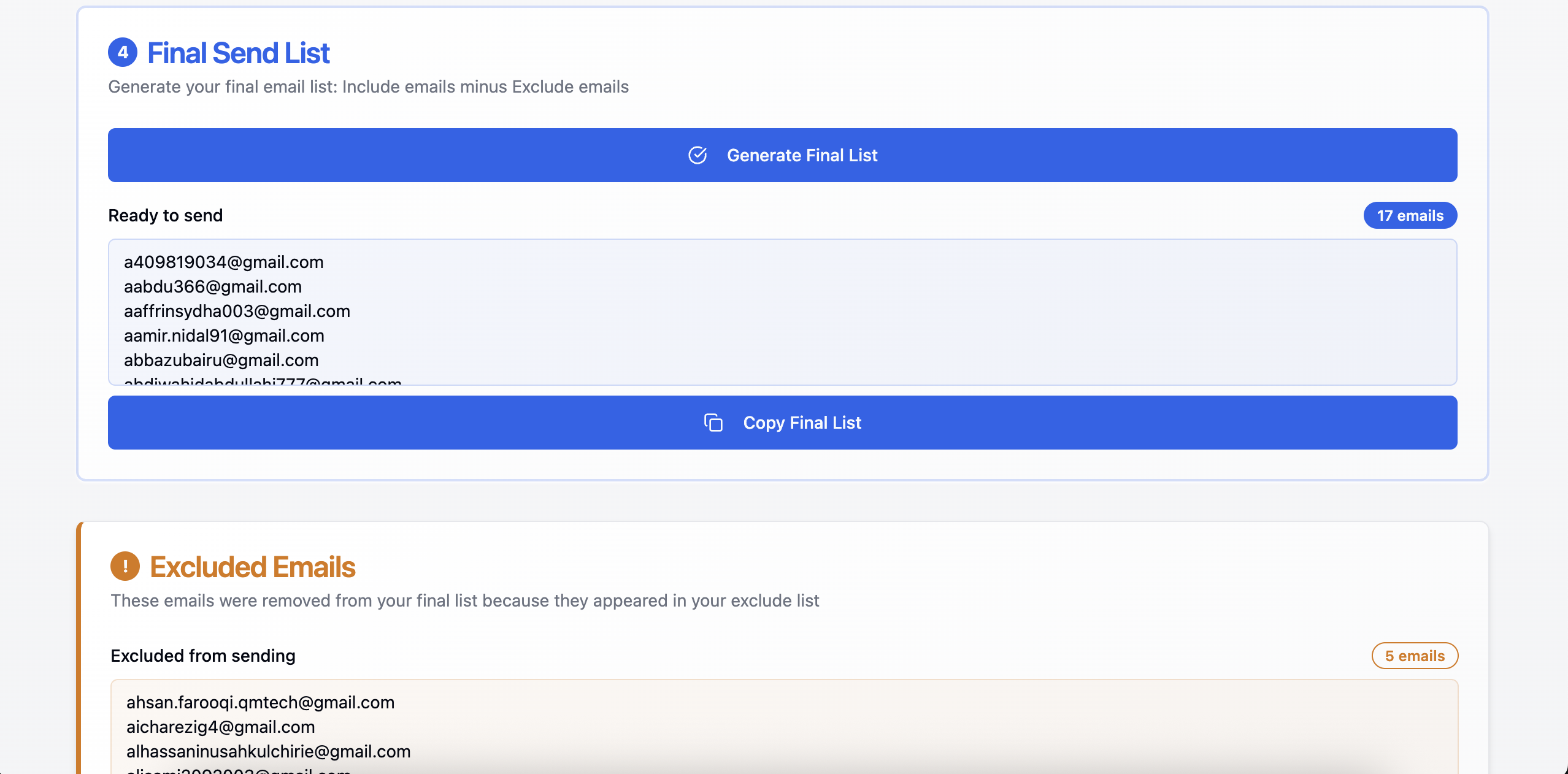Click the warning icon beside Excluded Emails heading
1568x774 pixels.
[x=125, y=567]
